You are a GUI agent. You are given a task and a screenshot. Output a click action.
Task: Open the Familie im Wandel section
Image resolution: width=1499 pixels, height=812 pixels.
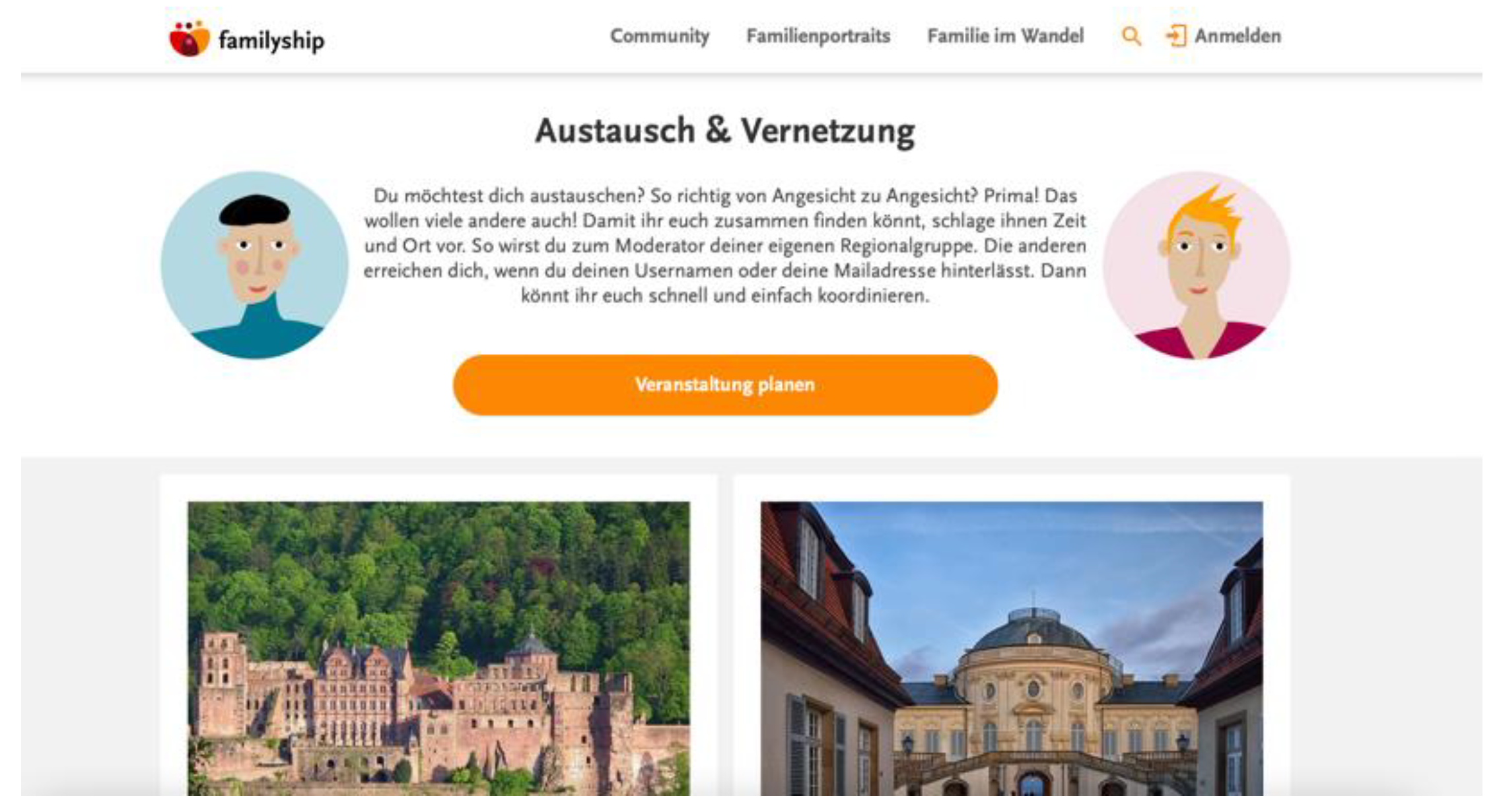pyautogui.click(x=1005, y=36)
